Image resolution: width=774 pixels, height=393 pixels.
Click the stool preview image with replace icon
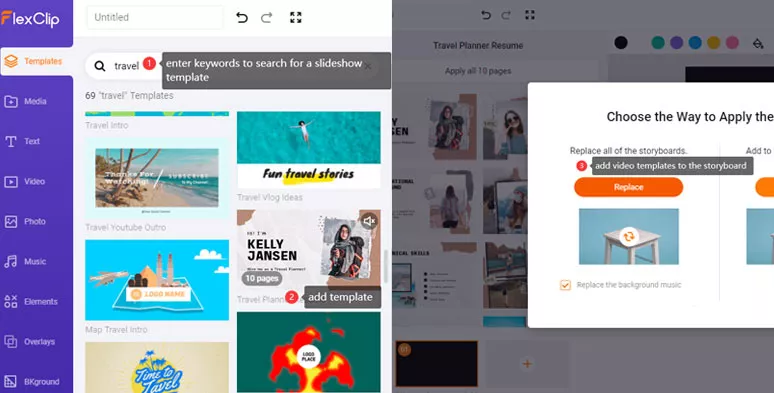628,236
